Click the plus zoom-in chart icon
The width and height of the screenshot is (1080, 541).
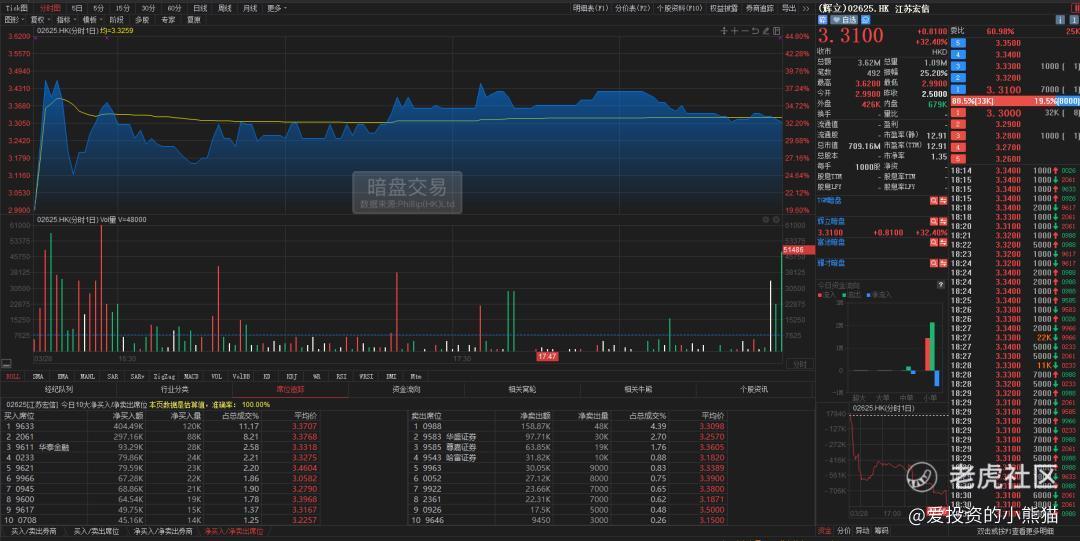(734, 31)
